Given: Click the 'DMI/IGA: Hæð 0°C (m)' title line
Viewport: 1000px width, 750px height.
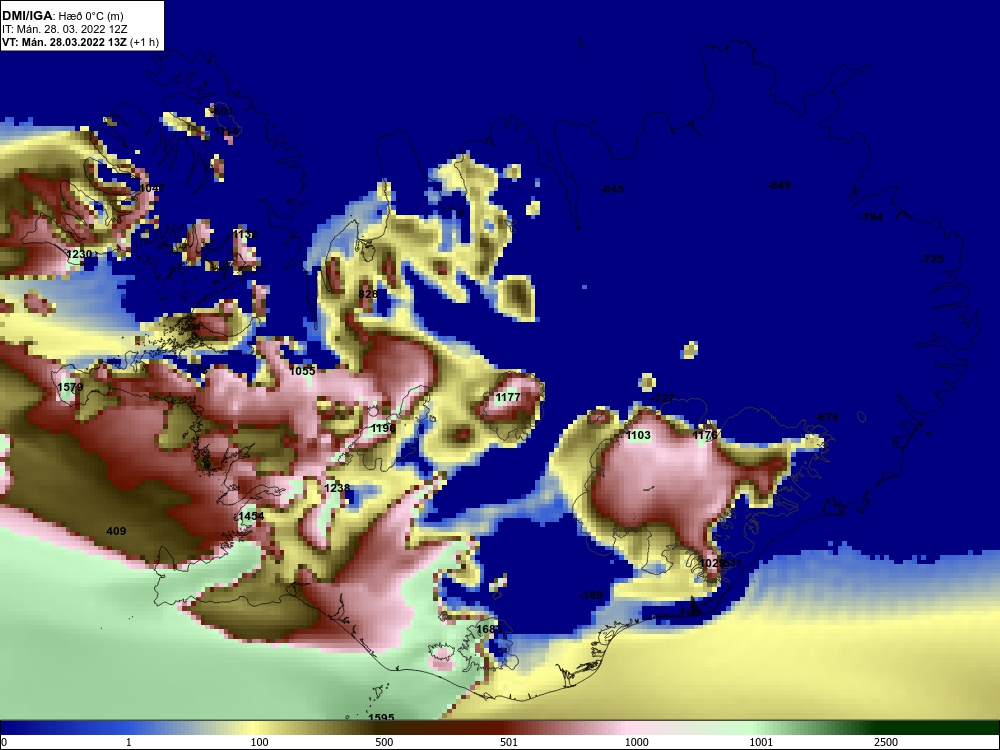Looking at the screenshot, I should tap(62, 16).
